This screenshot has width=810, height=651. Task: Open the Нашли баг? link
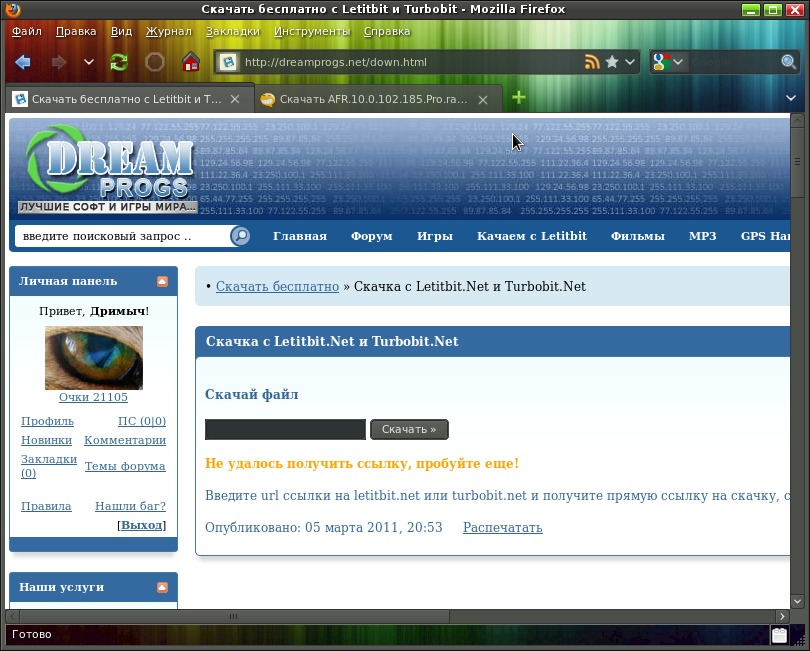[131, 506]
